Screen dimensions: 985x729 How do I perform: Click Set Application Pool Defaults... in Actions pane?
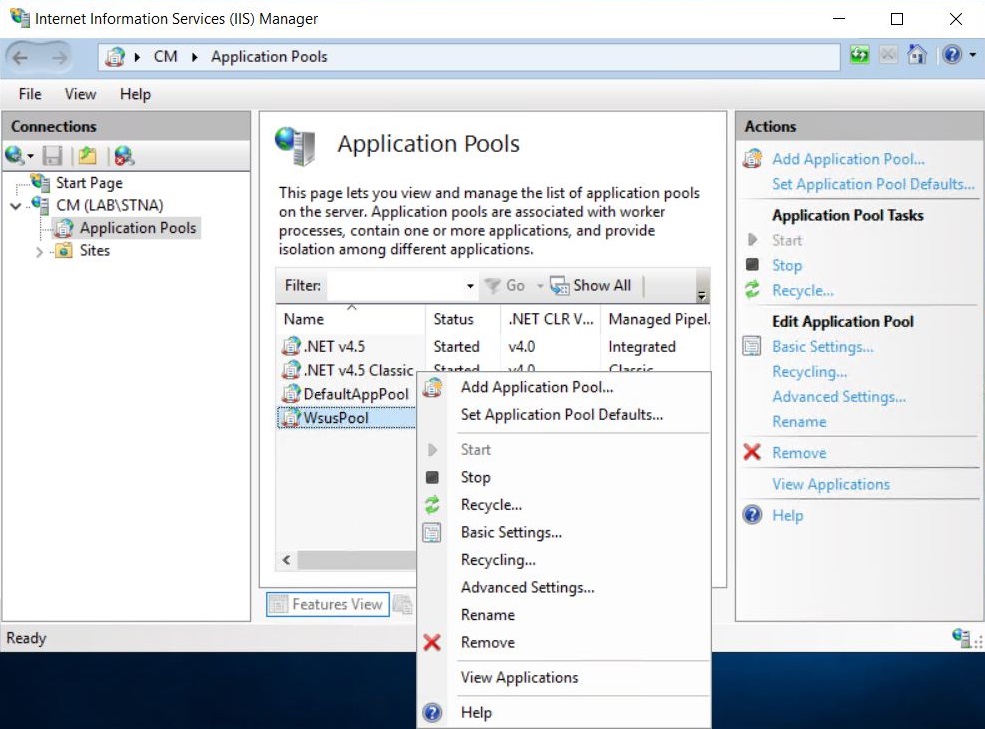point(872,184)
